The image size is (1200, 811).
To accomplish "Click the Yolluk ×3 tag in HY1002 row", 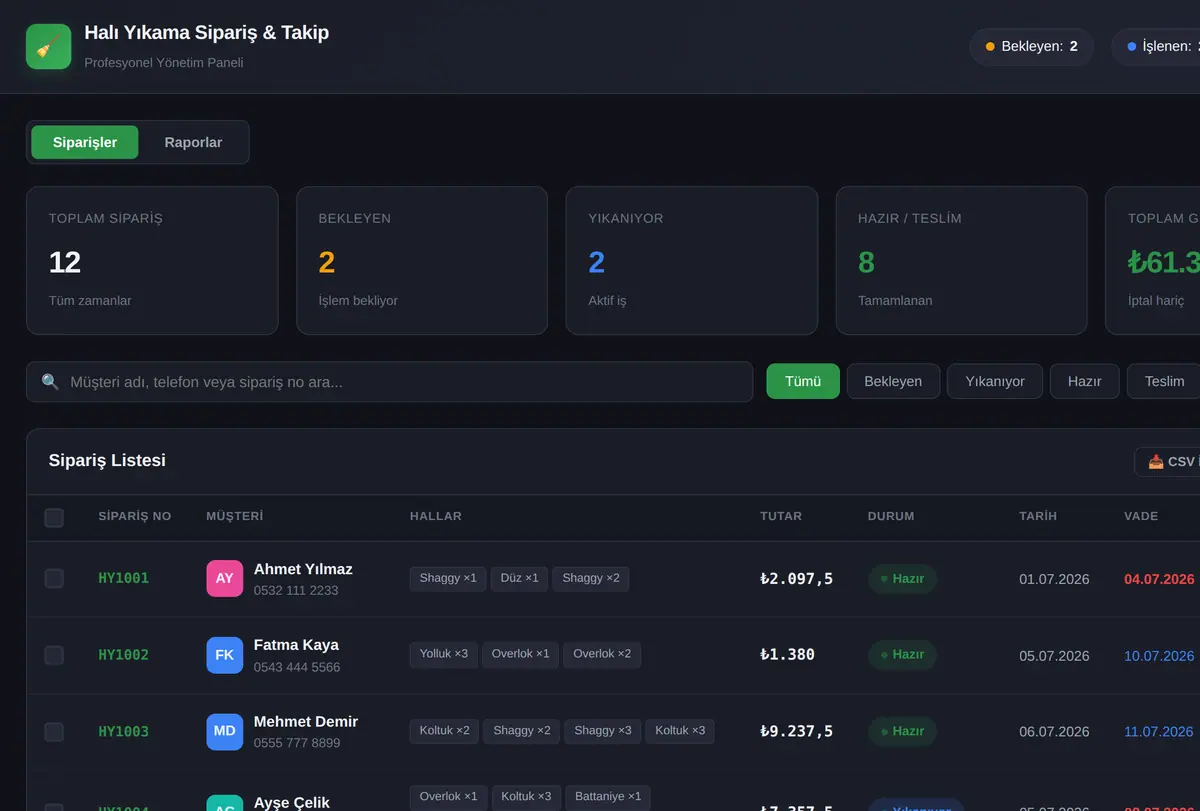I will [444, 654].
